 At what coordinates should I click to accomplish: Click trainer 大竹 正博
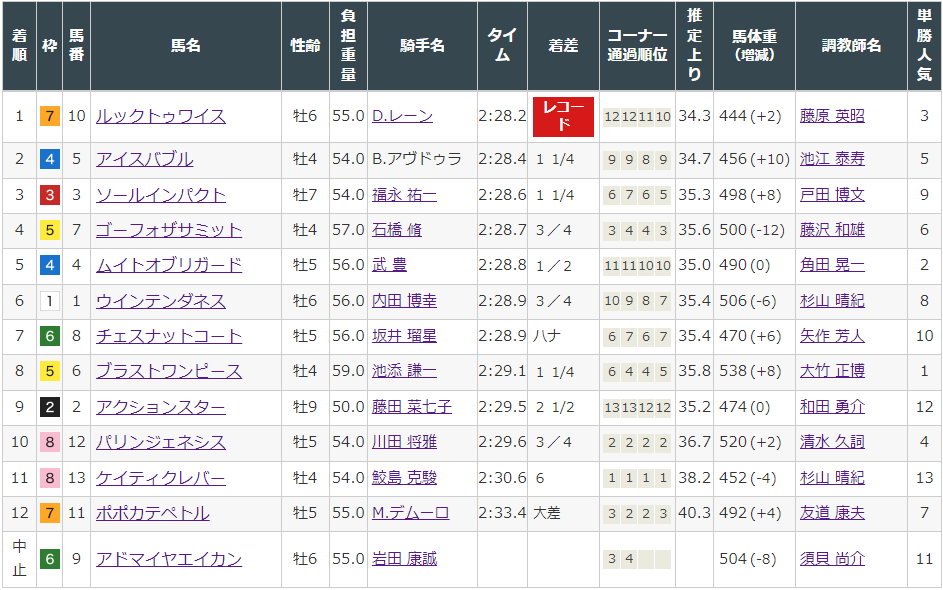pos(832,372)
